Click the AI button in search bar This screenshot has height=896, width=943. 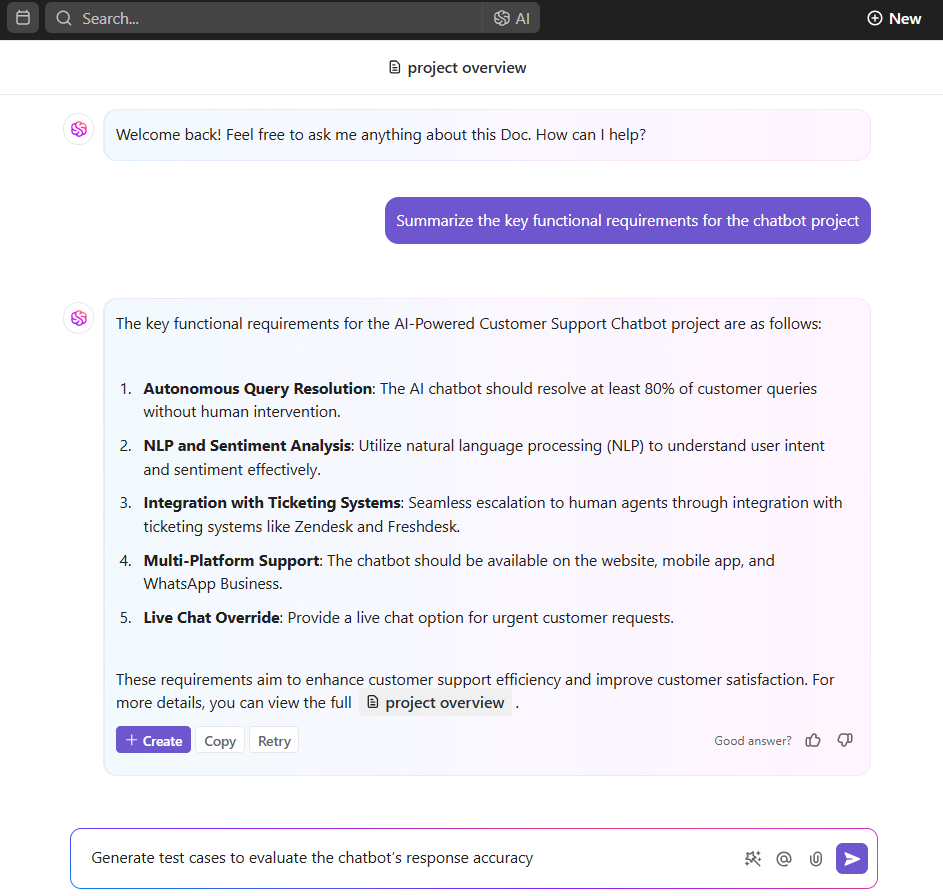[x=512, y=18]
